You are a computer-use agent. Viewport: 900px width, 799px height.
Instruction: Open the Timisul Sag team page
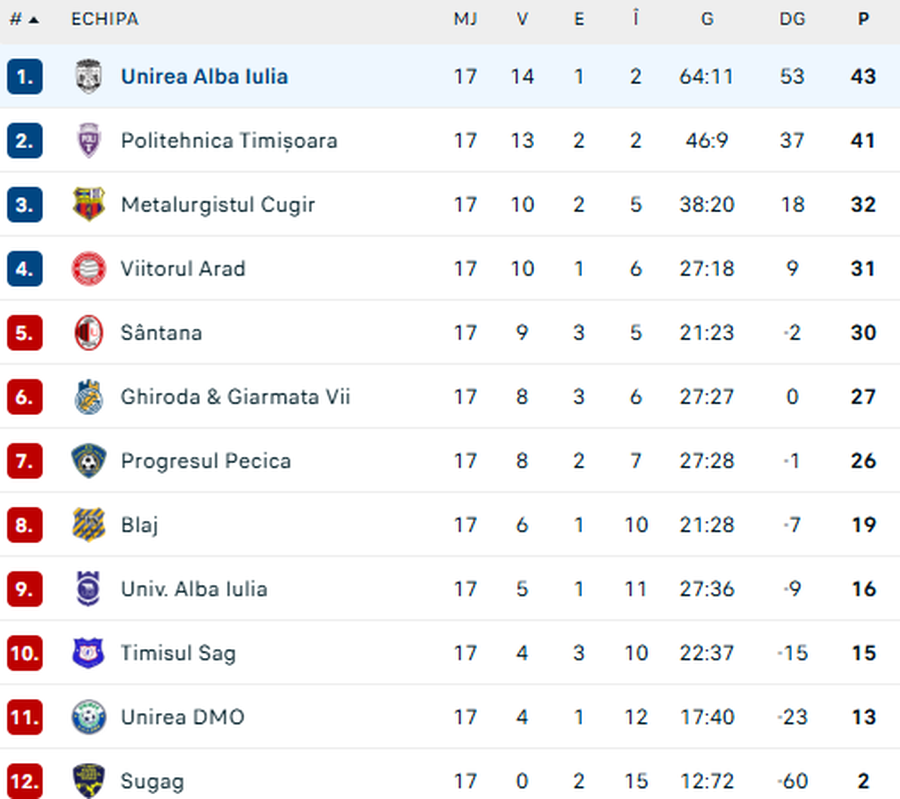[x=178, y=653]
